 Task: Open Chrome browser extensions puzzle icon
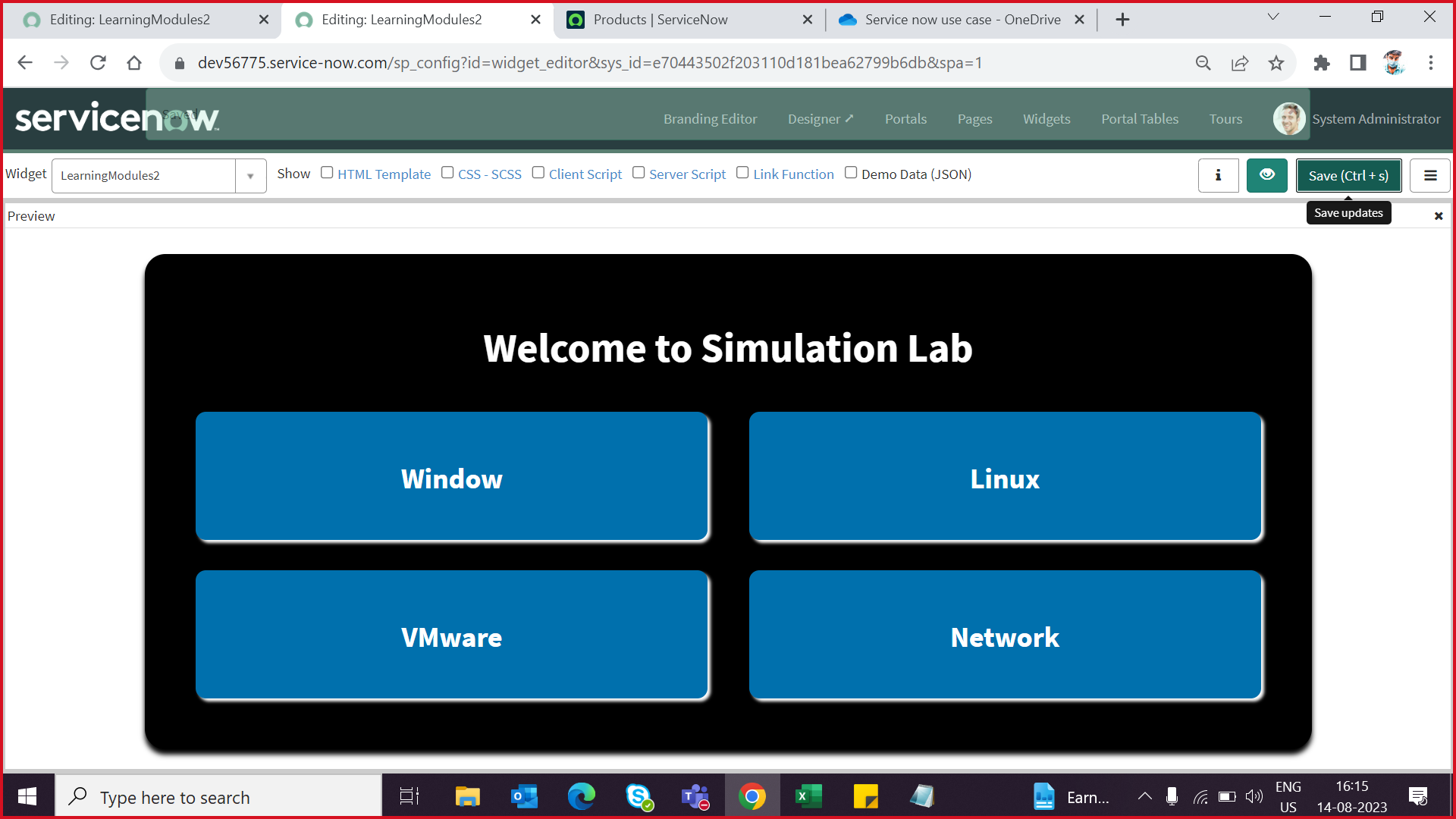point(1322,63)
